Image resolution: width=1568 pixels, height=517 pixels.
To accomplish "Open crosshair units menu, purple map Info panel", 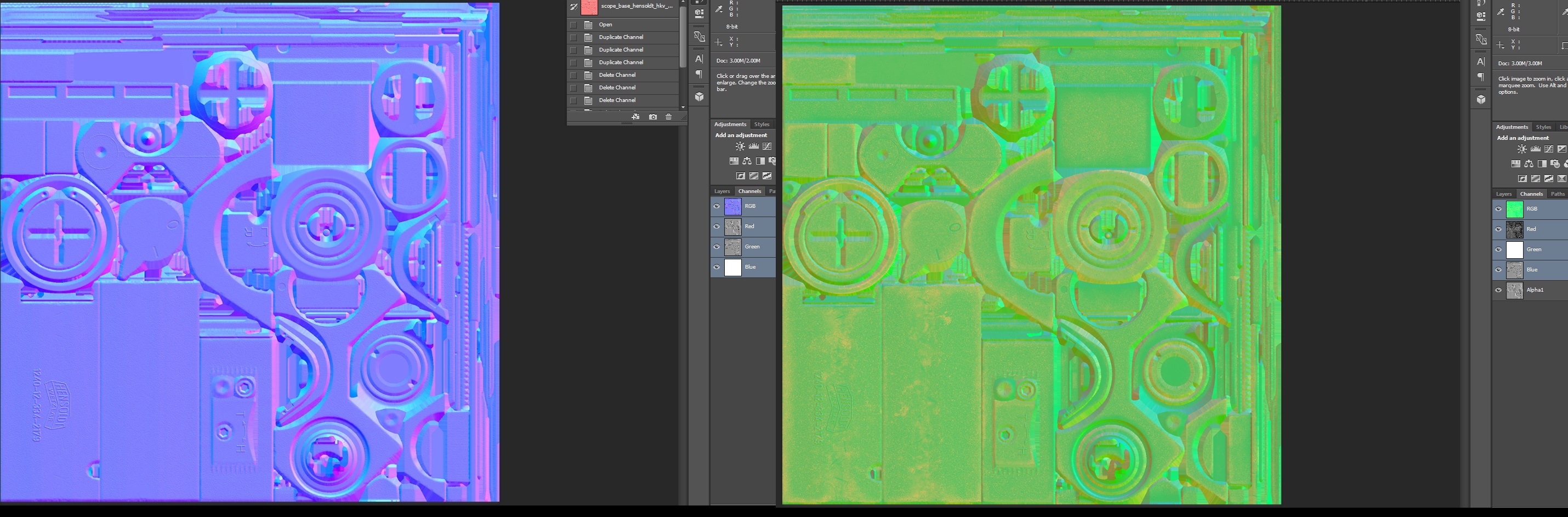I will [x=719, y=42].
